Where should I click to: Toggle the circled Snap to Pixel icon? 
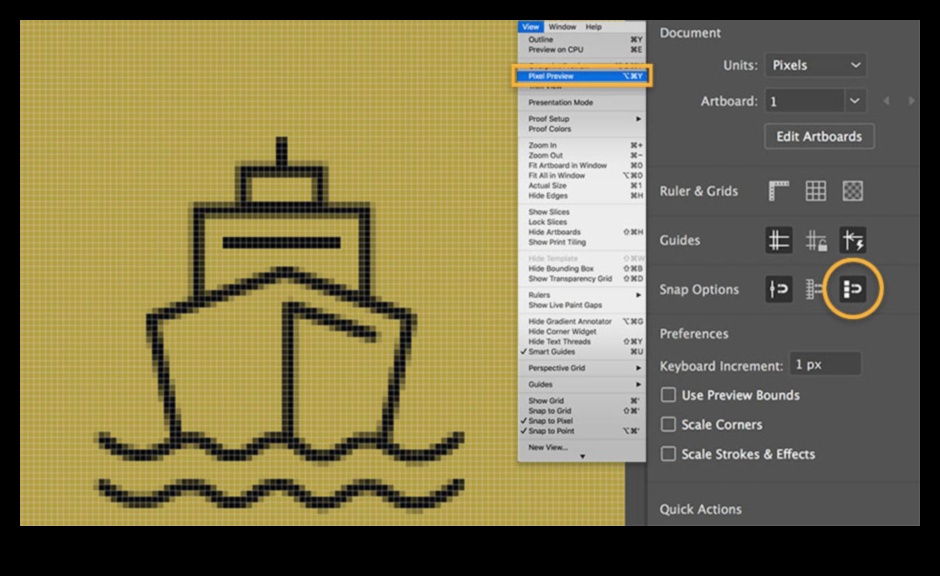pos(852,289)
